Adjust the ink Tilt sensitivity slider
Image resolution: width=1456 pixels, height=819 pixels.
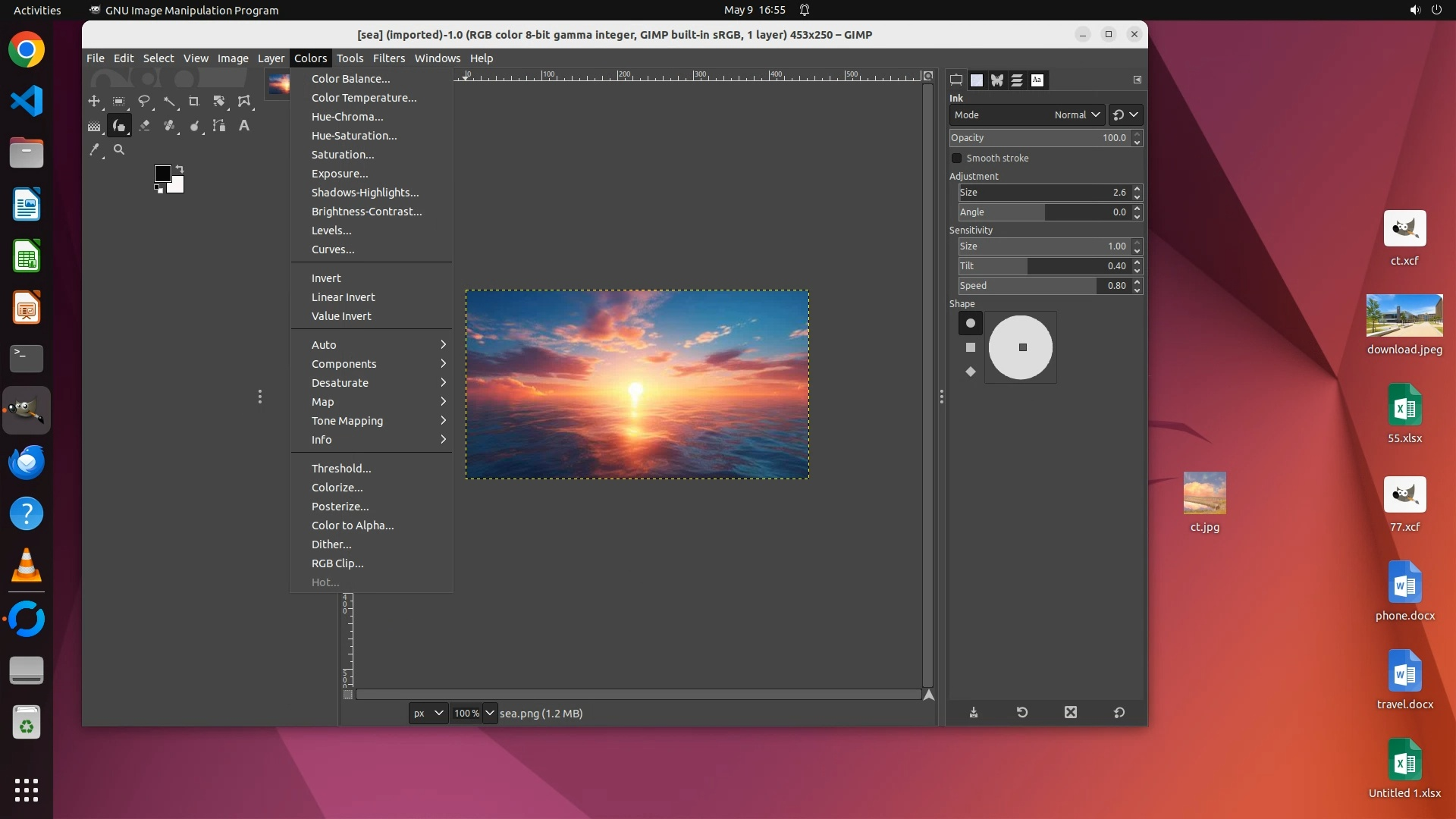pos(1043,266)
